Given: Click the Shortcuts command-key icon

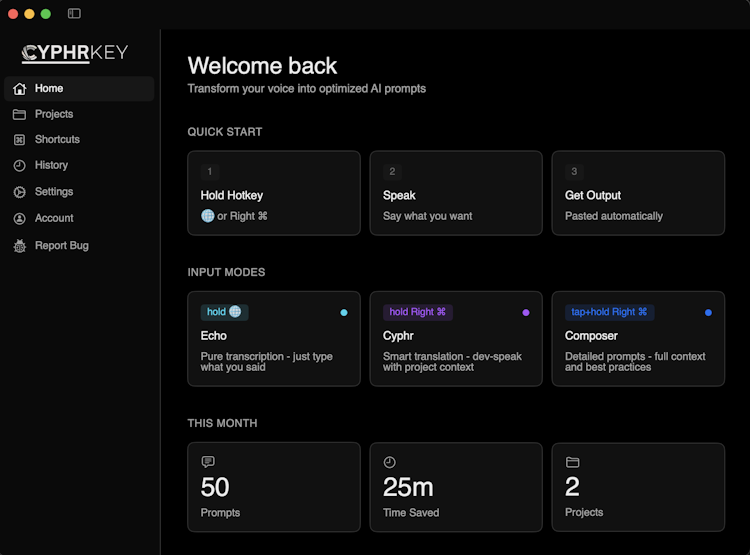Looking at the screenshot, I should tap(19, 140).
